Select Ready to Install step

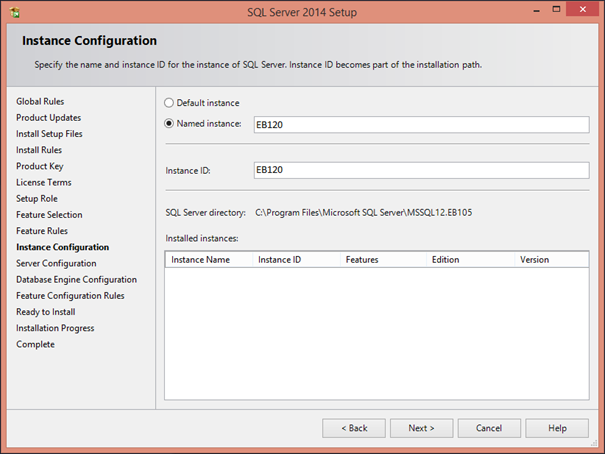46,312
